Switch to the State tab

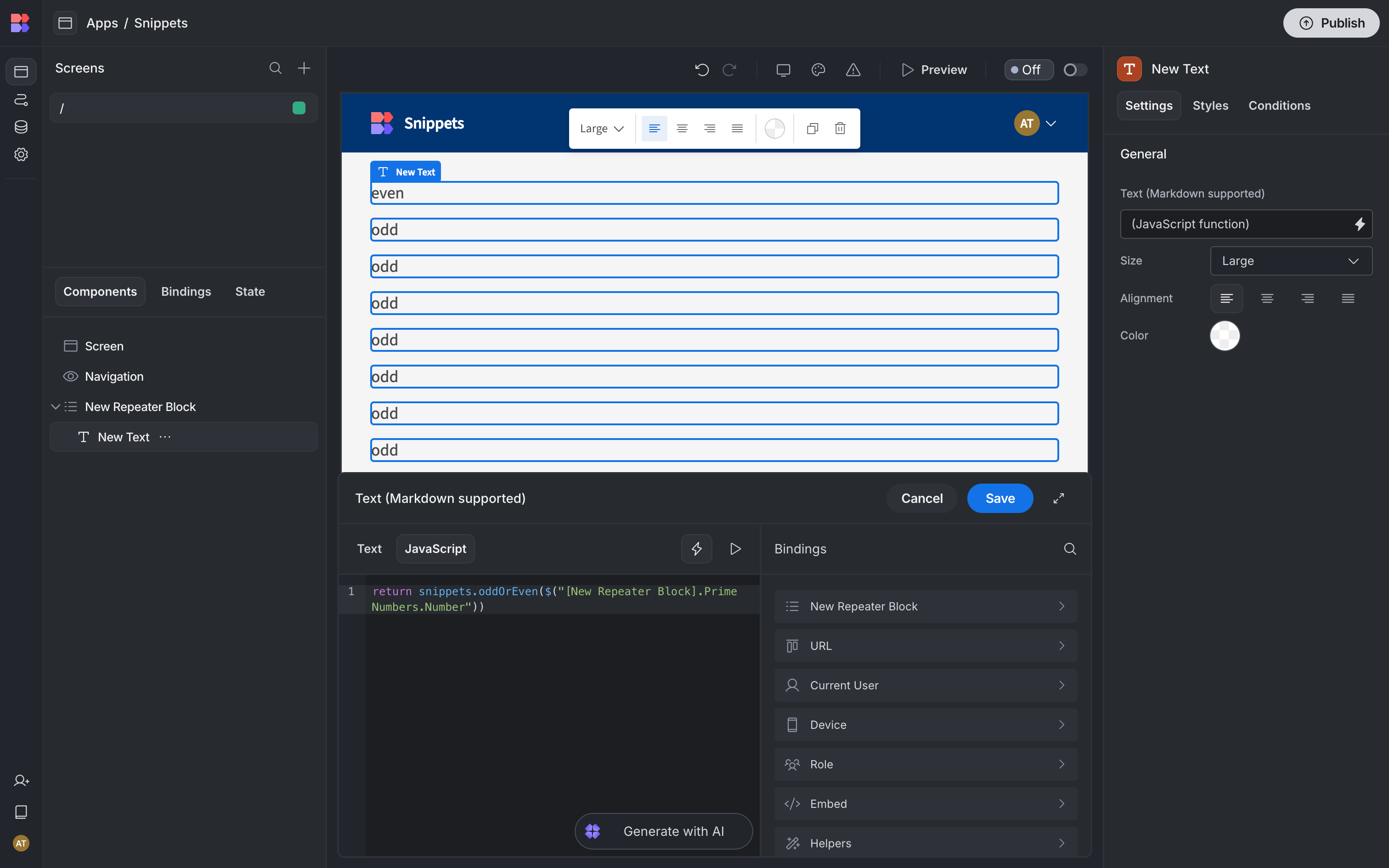[x=250, y=292]
